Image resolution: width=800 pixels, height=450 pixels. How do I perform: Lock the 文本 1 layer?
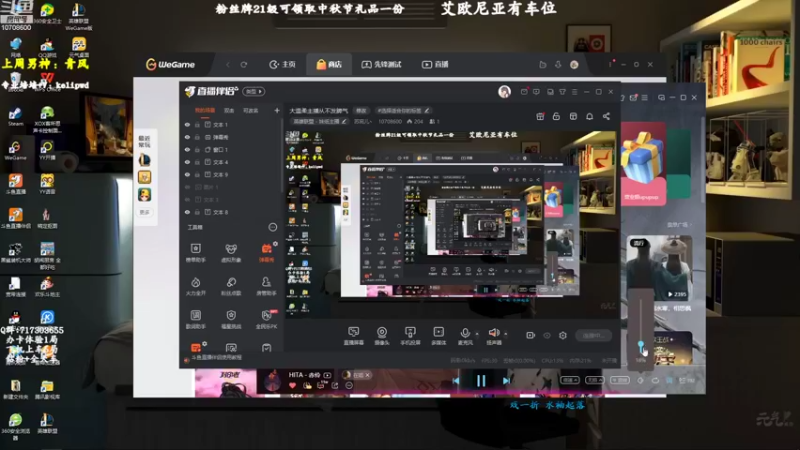(x=197, y=124)
